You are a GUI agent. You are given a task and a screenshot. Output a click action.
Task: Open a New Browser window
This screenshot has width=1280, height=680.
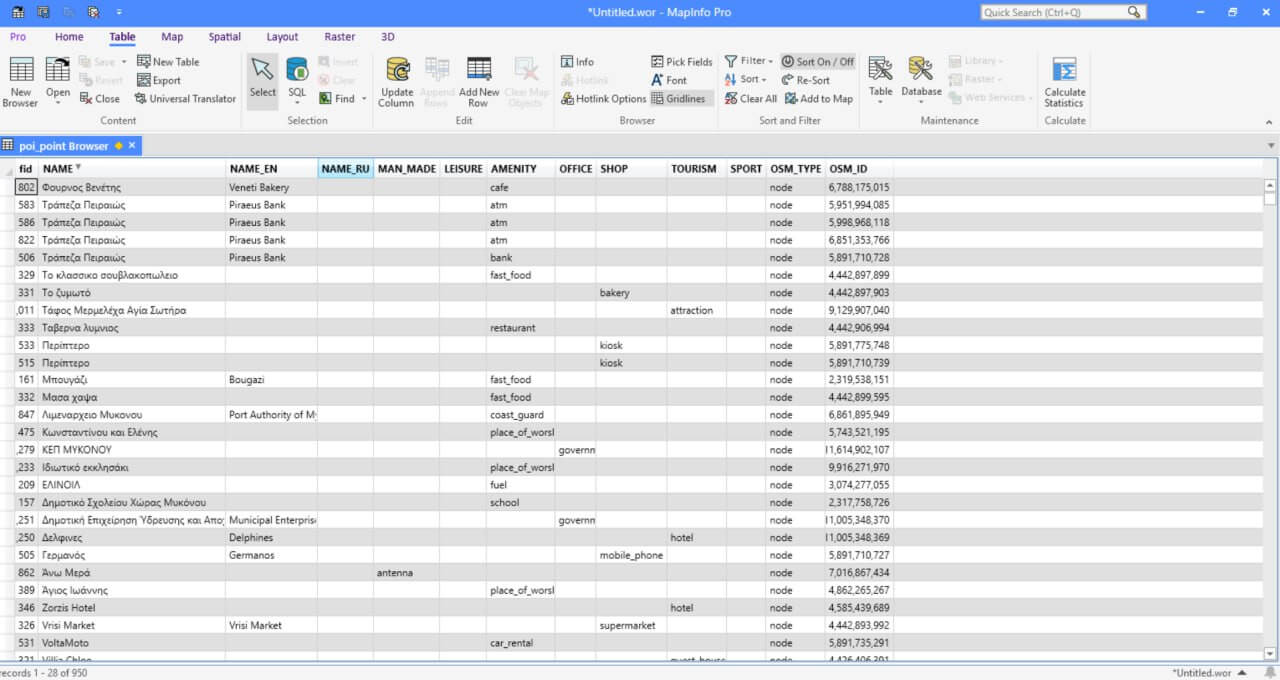click(21, 80)
